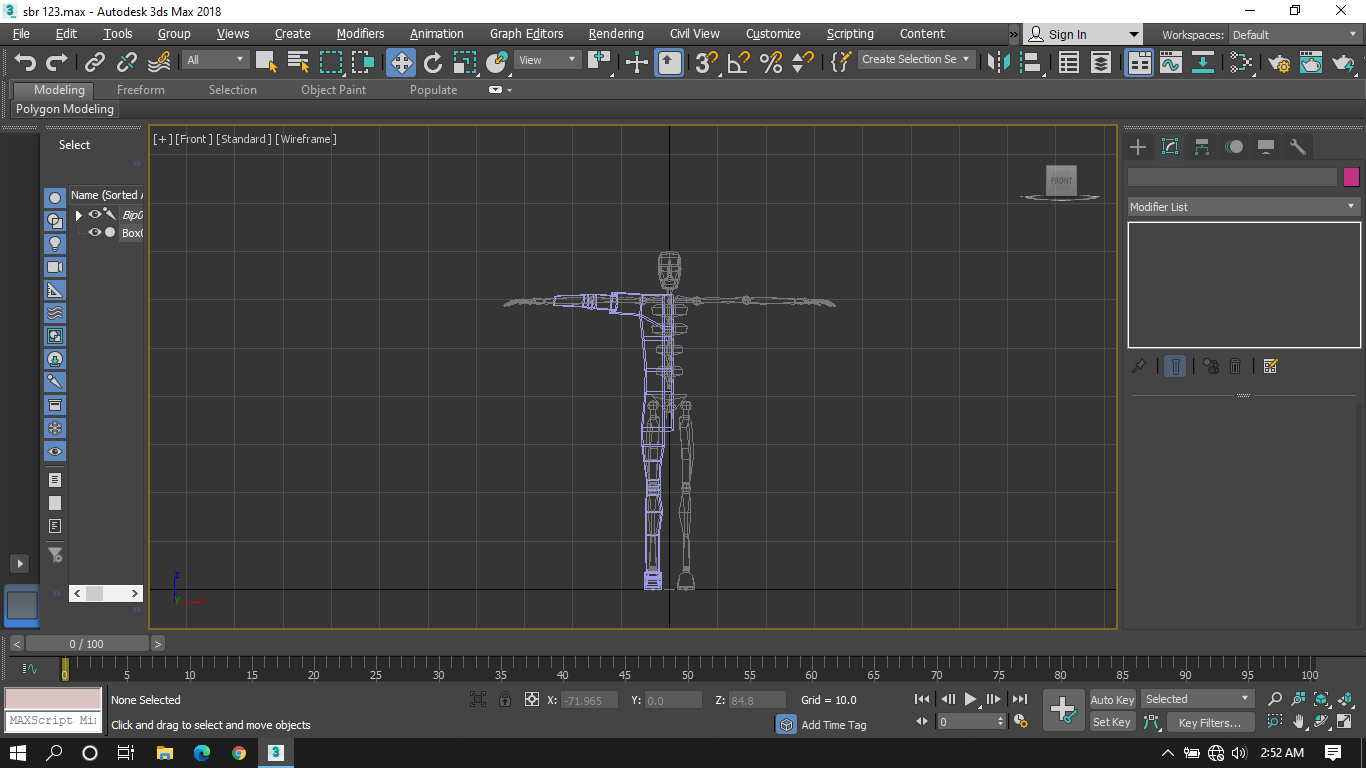This screenshot has height=768, width=1366.
Task: Open the Key Filters dialog button
Action: [1209, 722]
